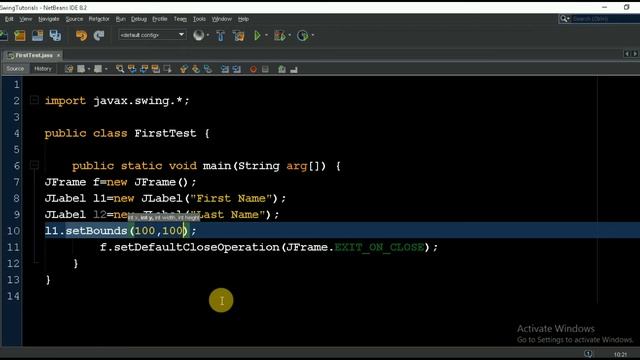
Task: Click the red Start Macro Recording icon
Action: (x=253, y=69)
